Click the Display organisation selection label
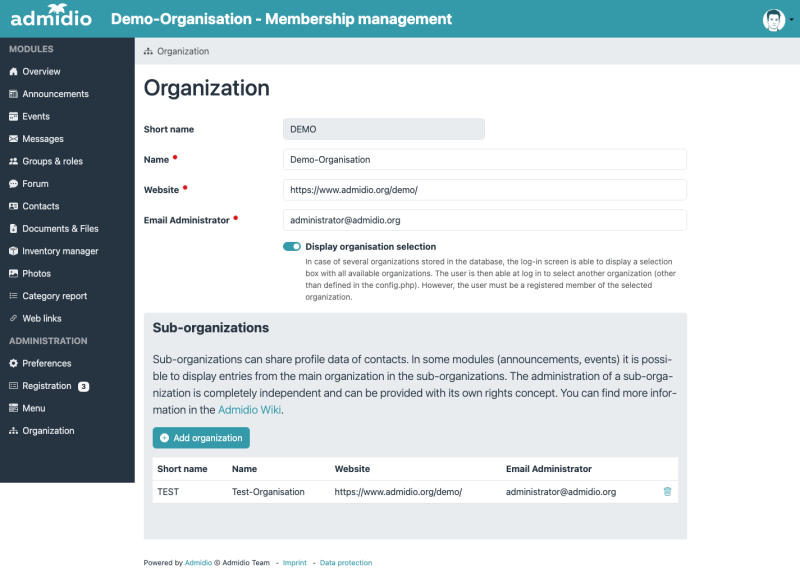 click(370, 247)
